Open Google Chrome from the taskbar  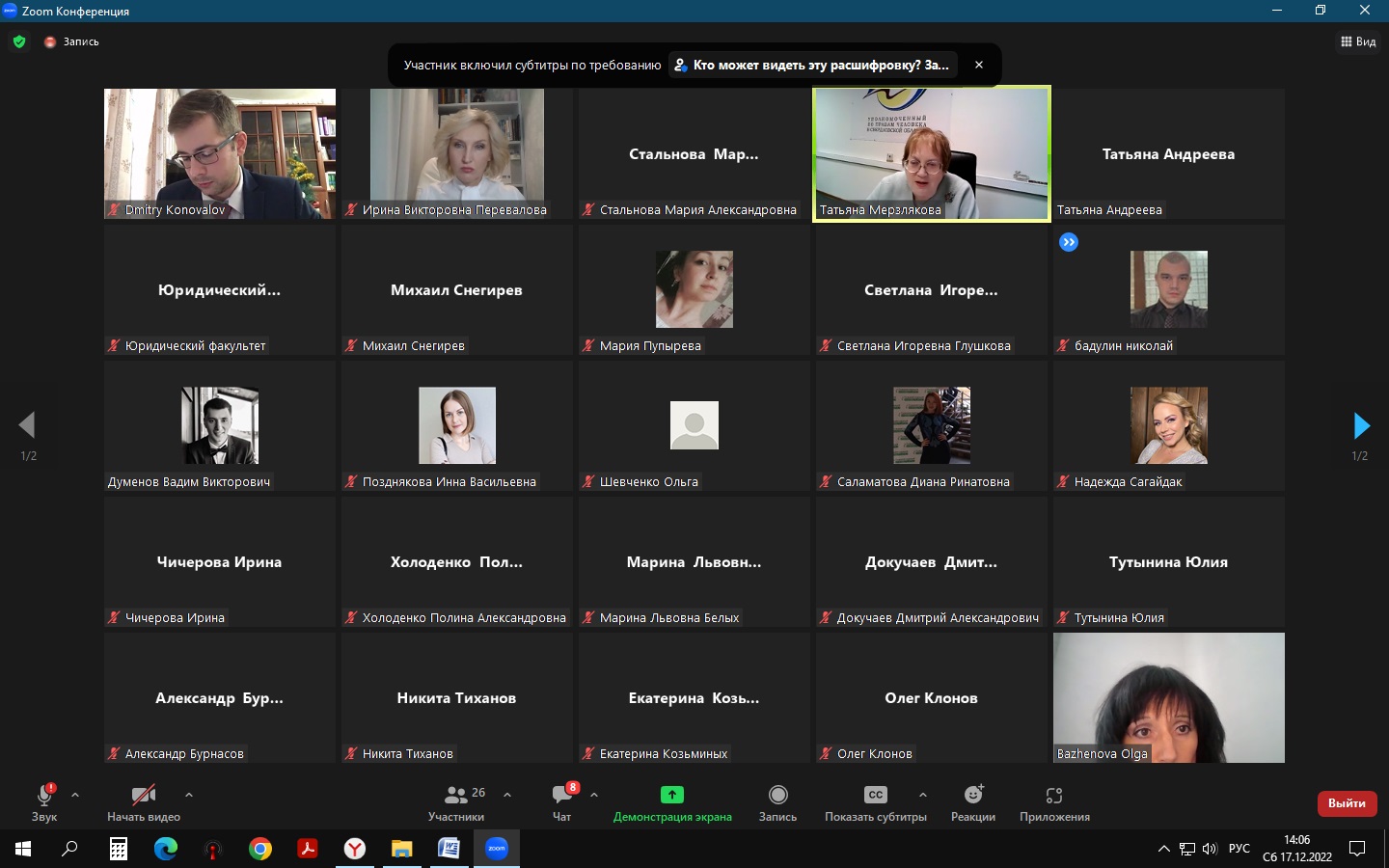pyautogui.click(x=260, y=849)
